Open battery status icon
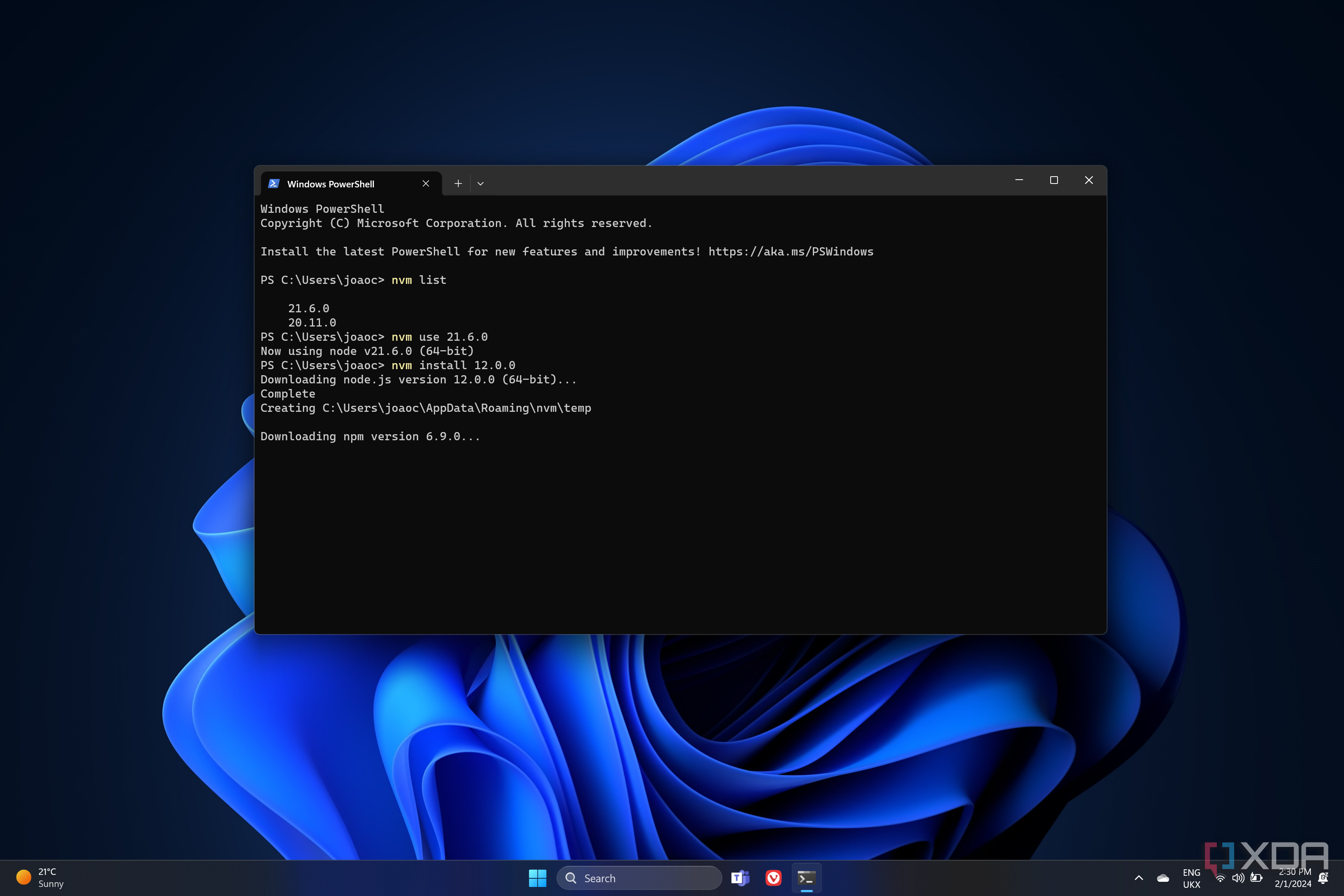 (x=1256, y=878)
